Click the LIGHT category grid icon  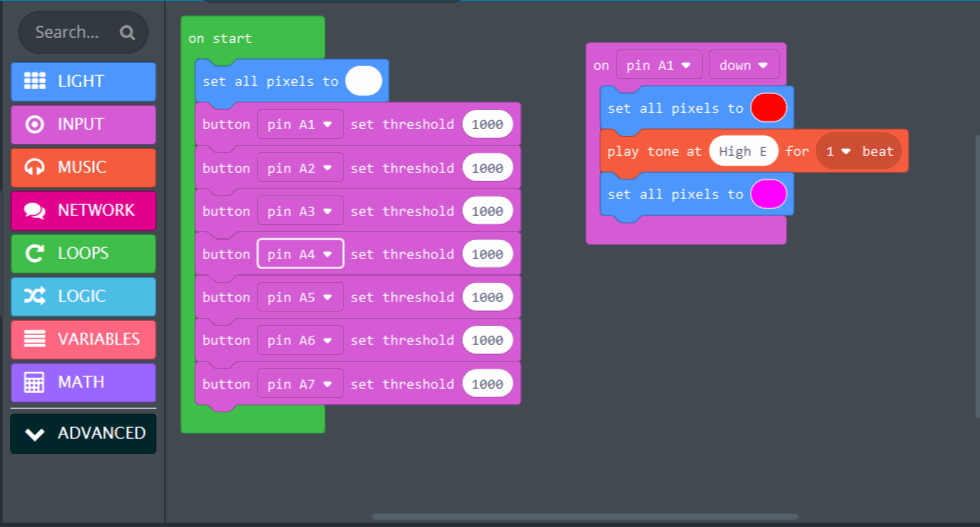point(35,81)
